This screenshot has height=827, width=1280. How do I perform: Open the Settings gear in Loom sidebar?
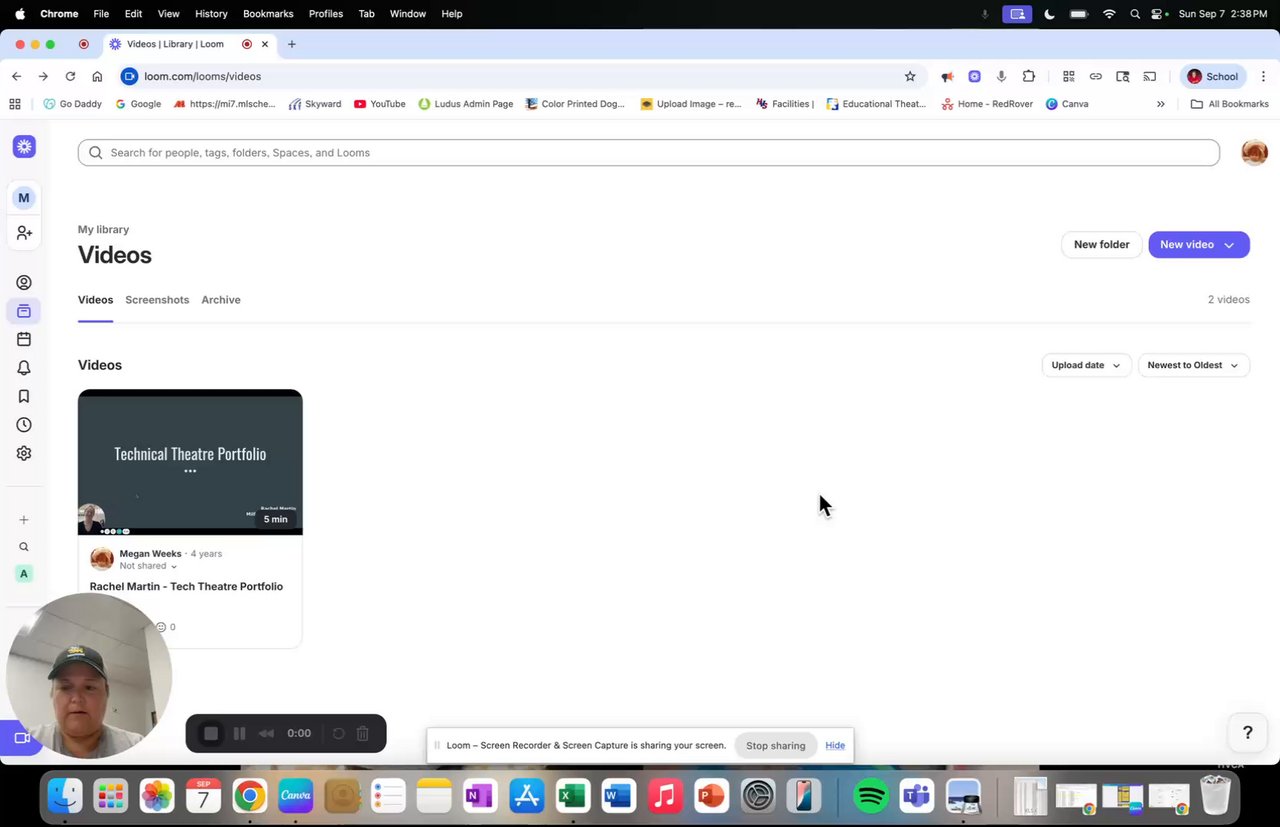click(24, 453)
